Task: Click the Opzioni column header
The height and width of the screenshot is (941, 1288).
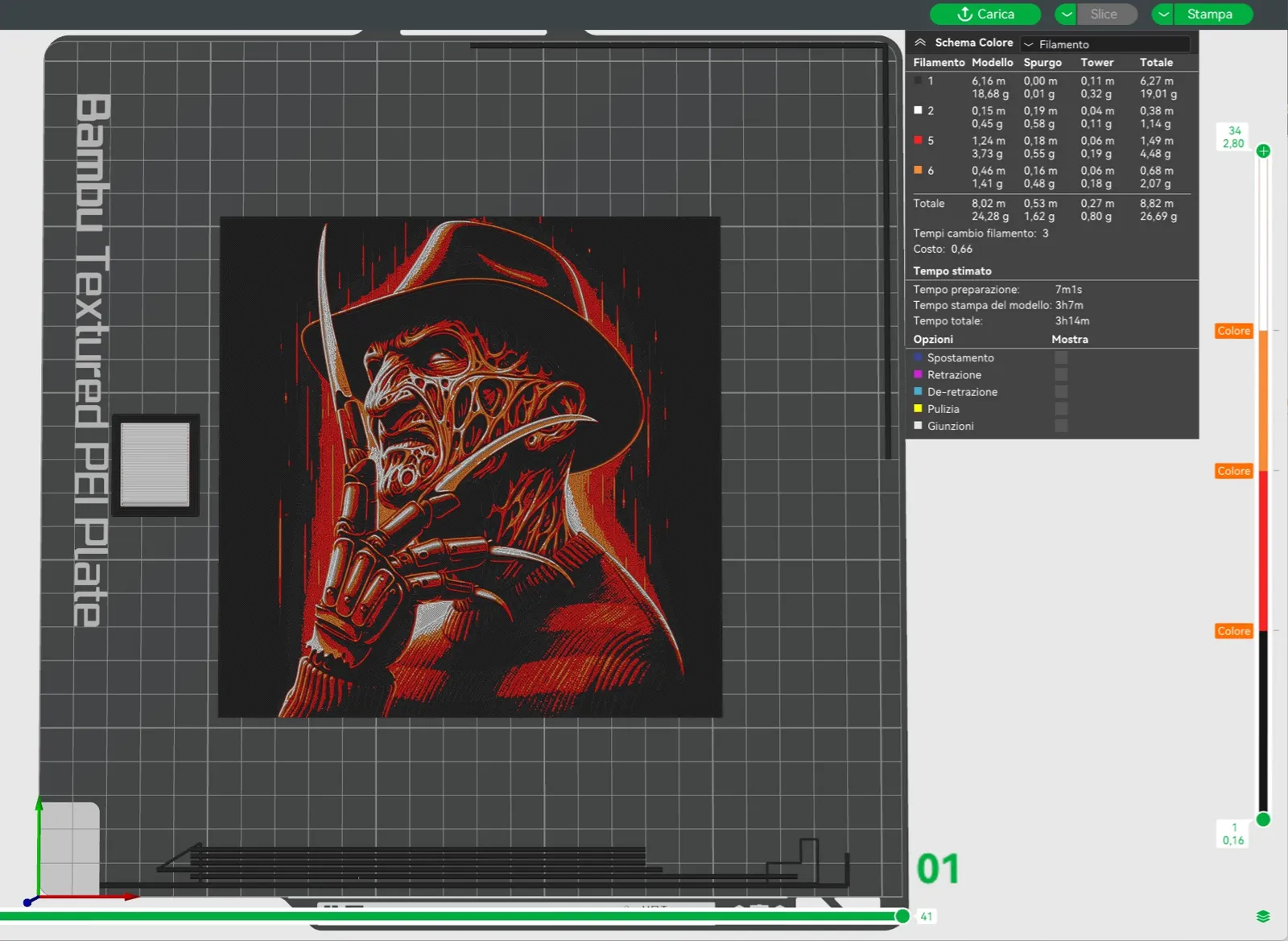Action: tap(933, 340)
